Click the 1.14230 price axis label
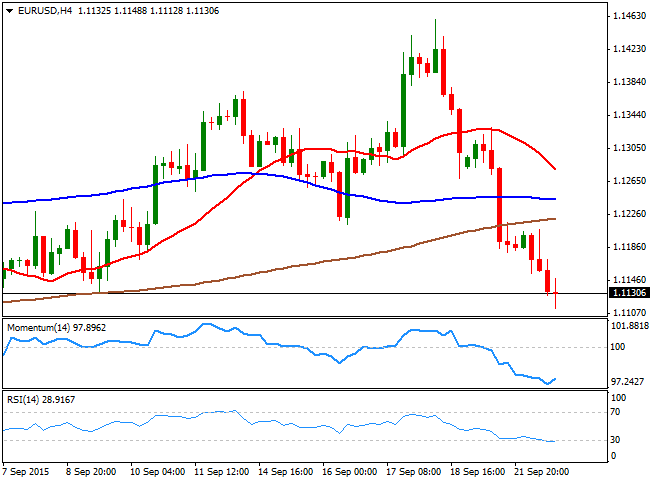 629,49
